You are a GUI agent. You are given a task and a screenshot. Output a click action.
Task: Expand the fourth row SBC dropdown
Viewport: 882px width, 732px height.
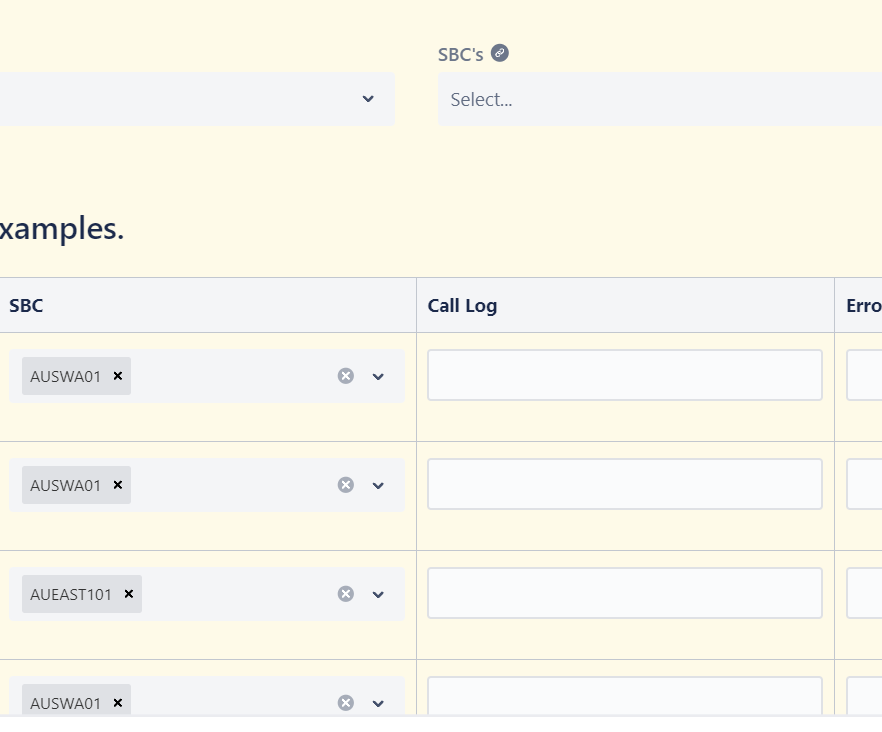[378, 703]
